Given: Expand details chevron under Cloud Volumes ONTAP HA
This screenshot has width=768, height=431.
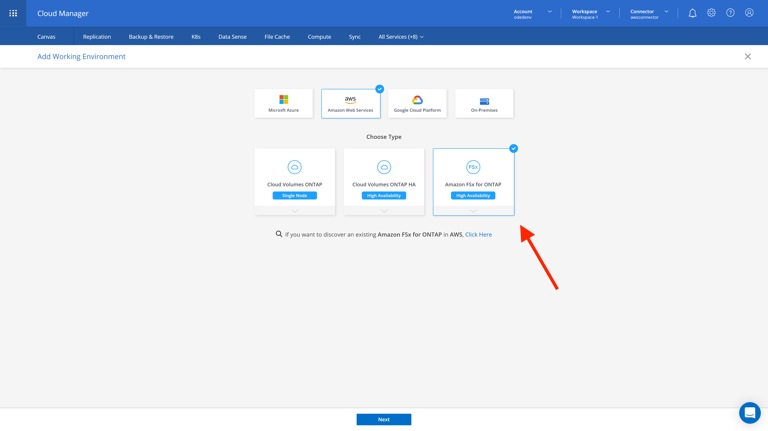Looking at the screenshot, I should pyautogui.click(x=384, y=211).
